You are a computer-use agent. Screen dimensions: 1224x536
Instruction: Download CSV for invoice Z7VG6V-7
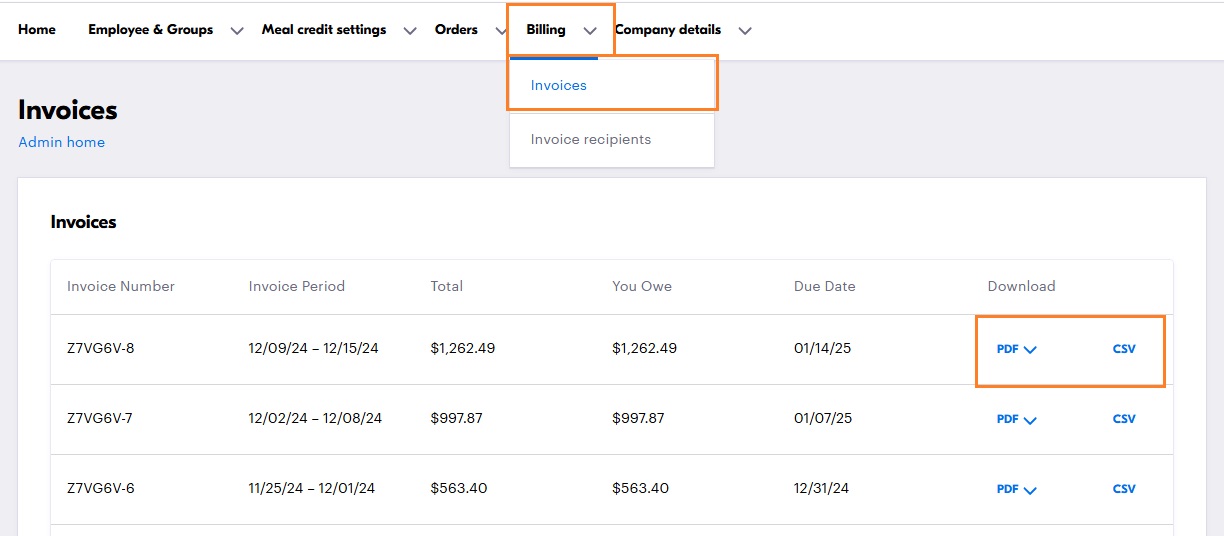[x=1124, y=419]
